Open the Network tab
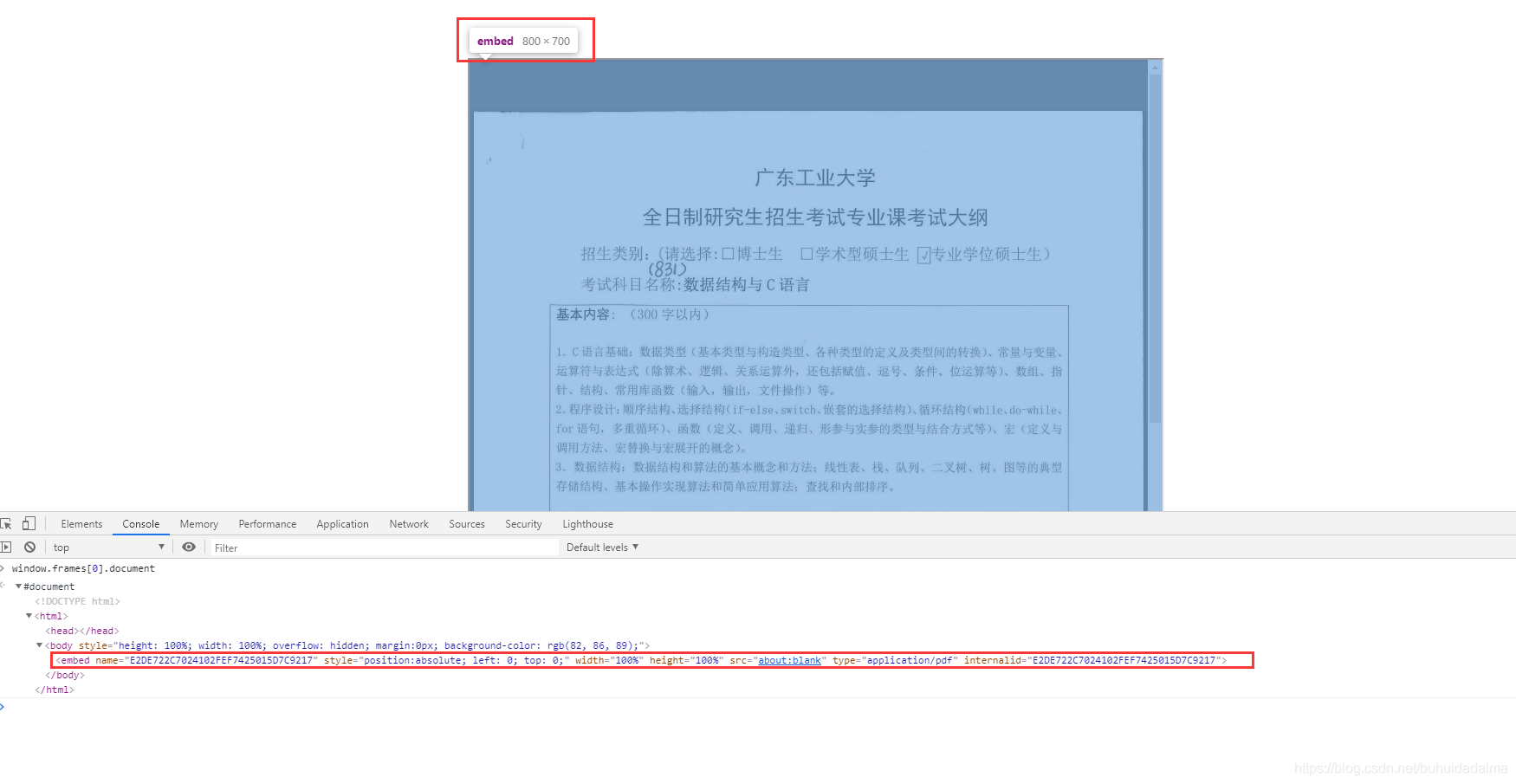Screen dimensions: 1516x784 pos(409,524)
